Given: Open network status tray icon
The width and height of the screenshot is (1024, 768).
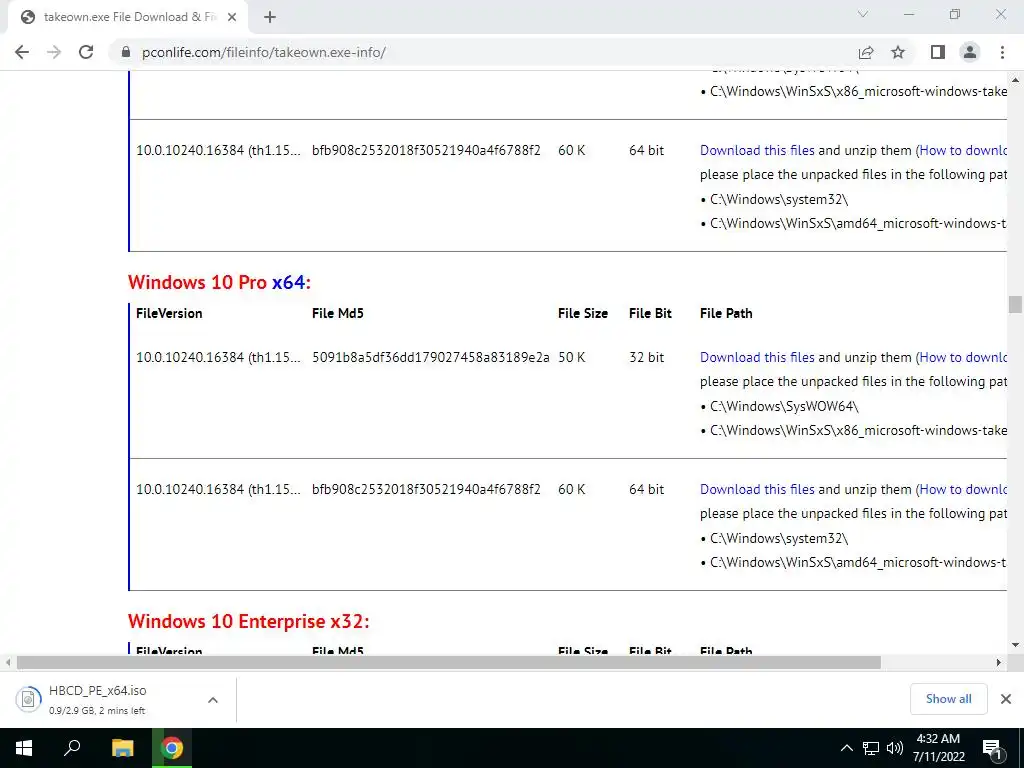Looking at the screenshot, I should pos(871,748).
